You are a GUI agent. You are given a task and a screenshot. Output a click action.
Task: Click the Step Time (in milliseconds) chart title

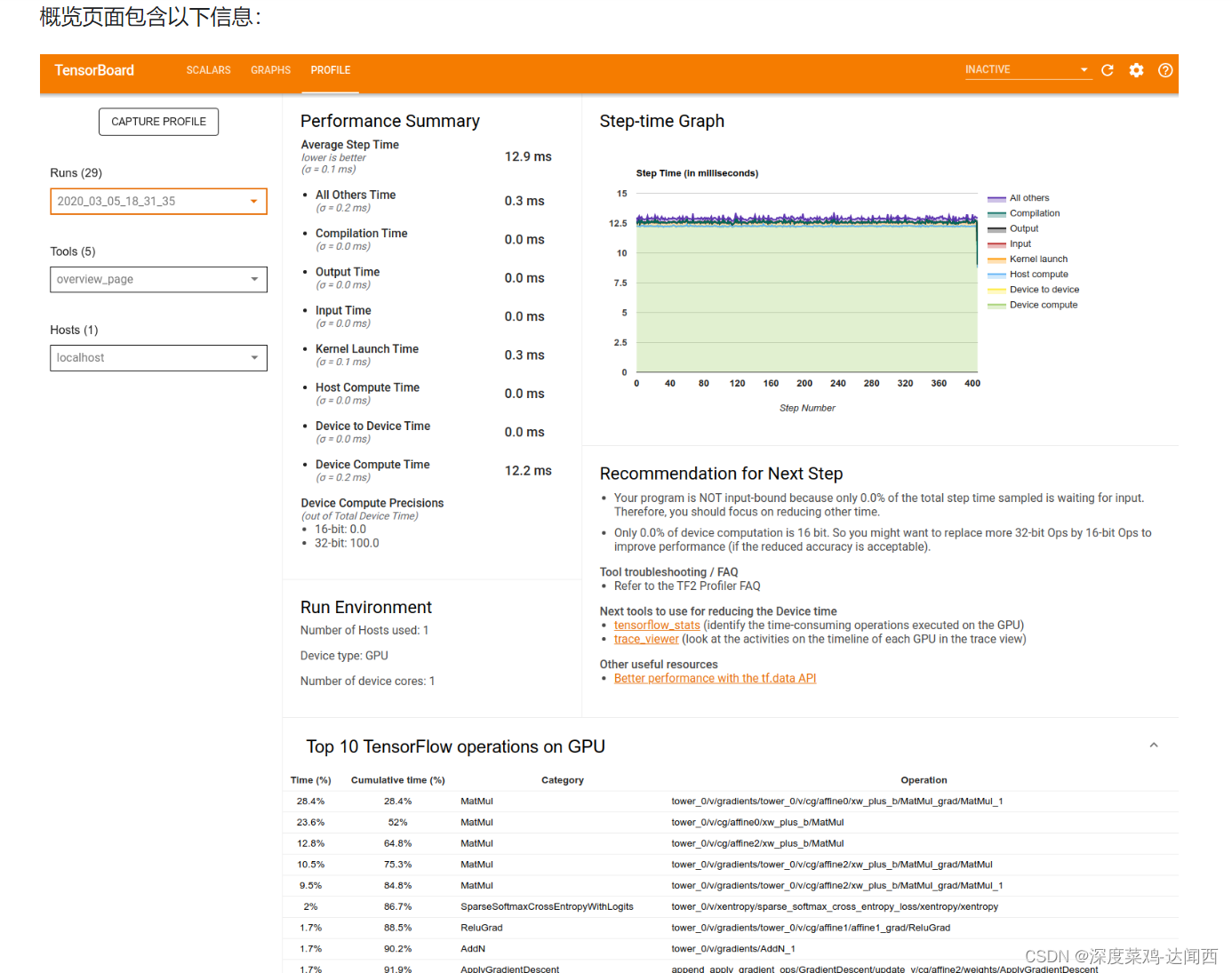pos(697,174)
